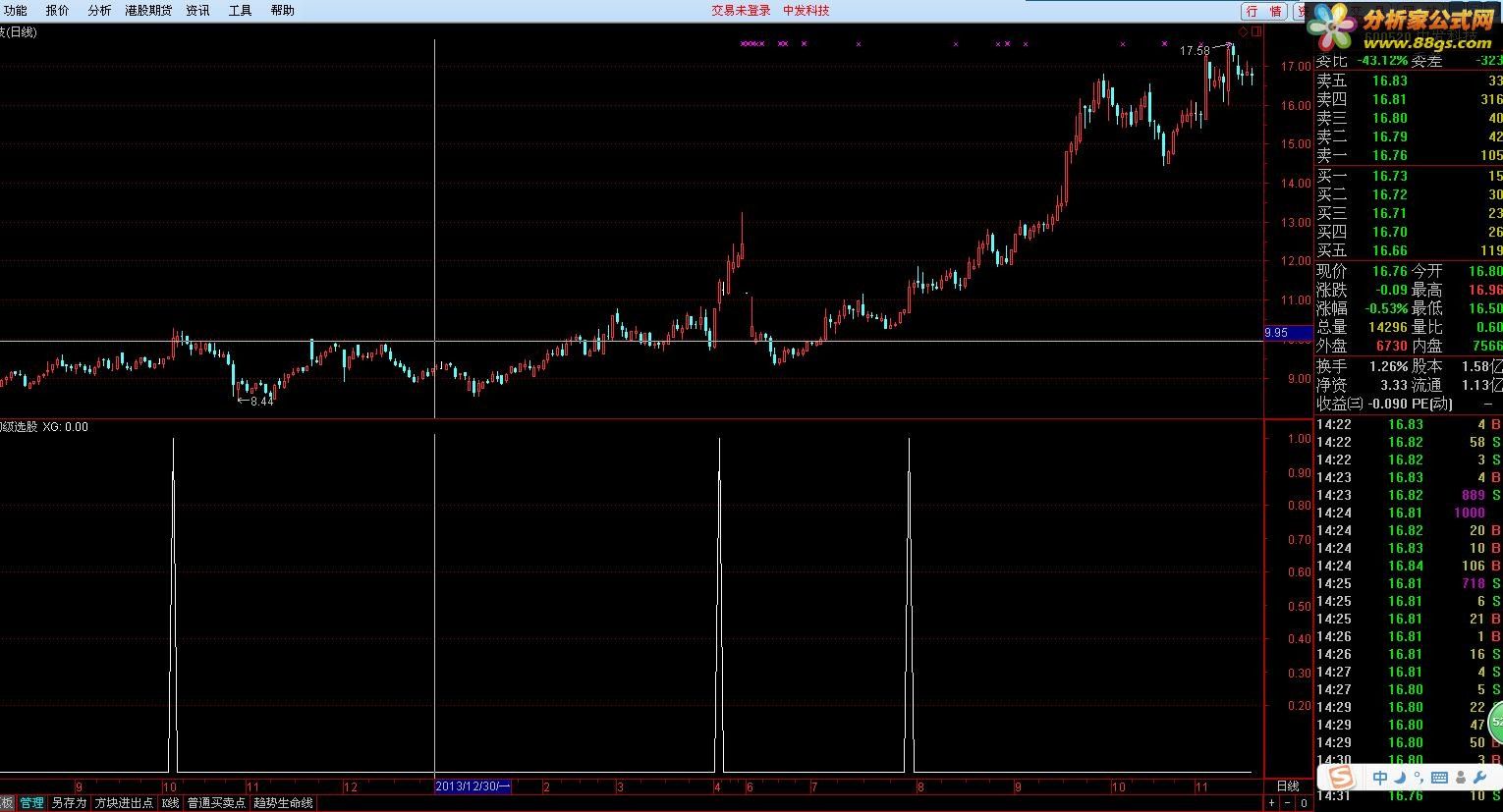Select the 管理 template tab

coord(31,803)
